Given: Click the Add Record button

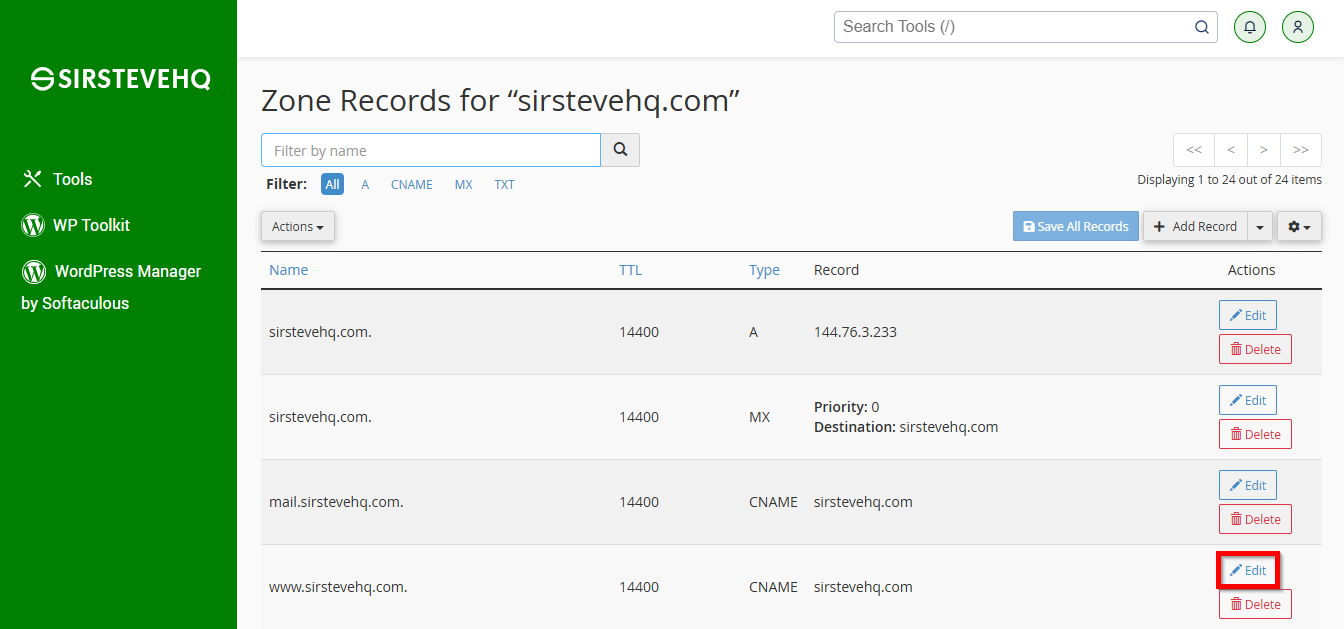Looking at the screenshot, I should point(1194,227).
